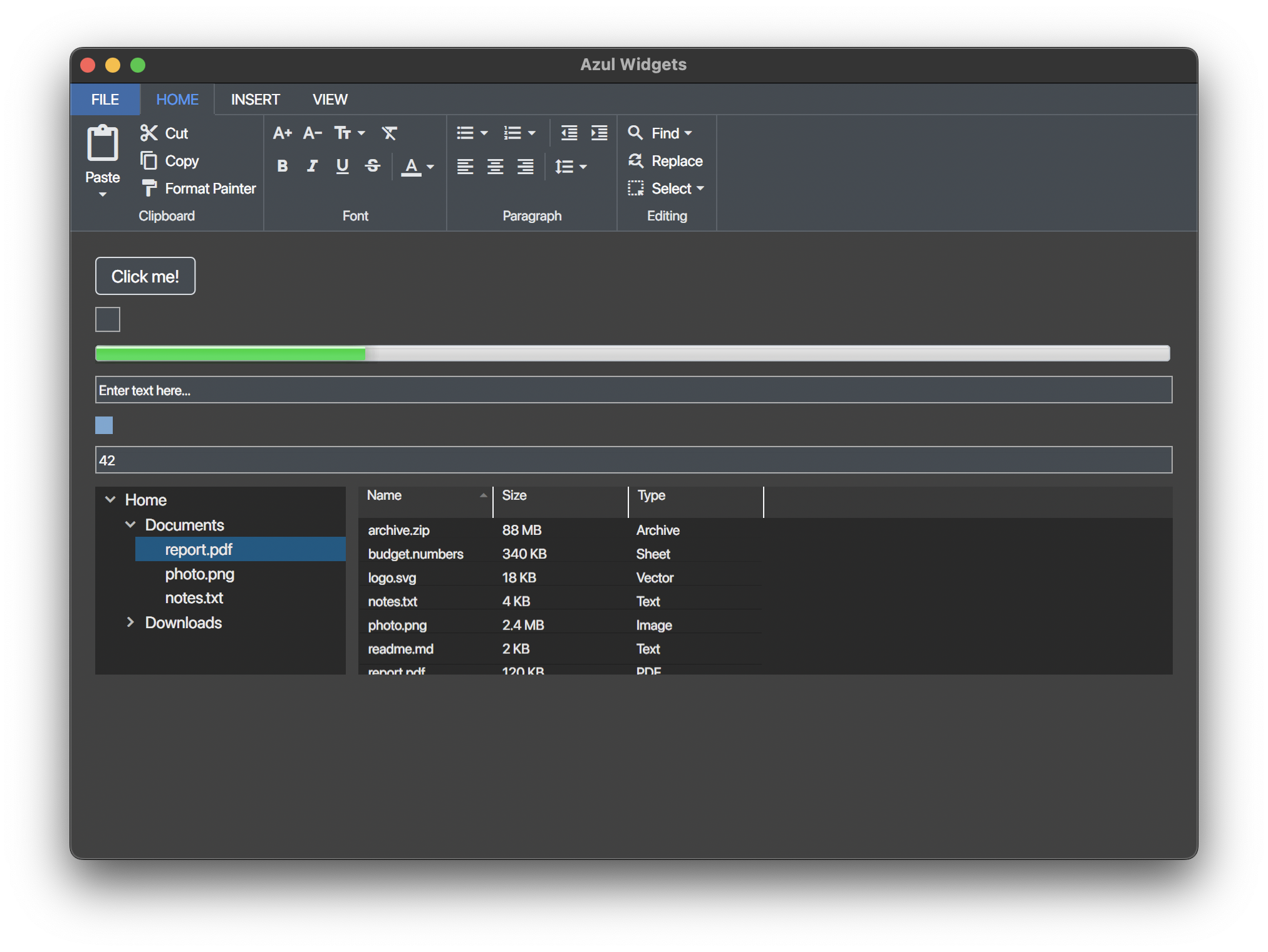Sort by the Name column header
The image size is (1268, 952).
426,502
